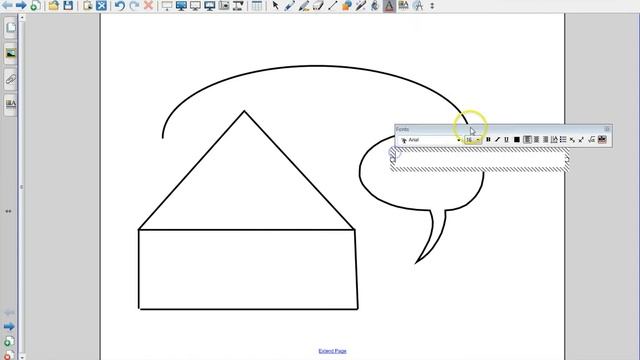Select the Line tool

(x=332, y=5)
